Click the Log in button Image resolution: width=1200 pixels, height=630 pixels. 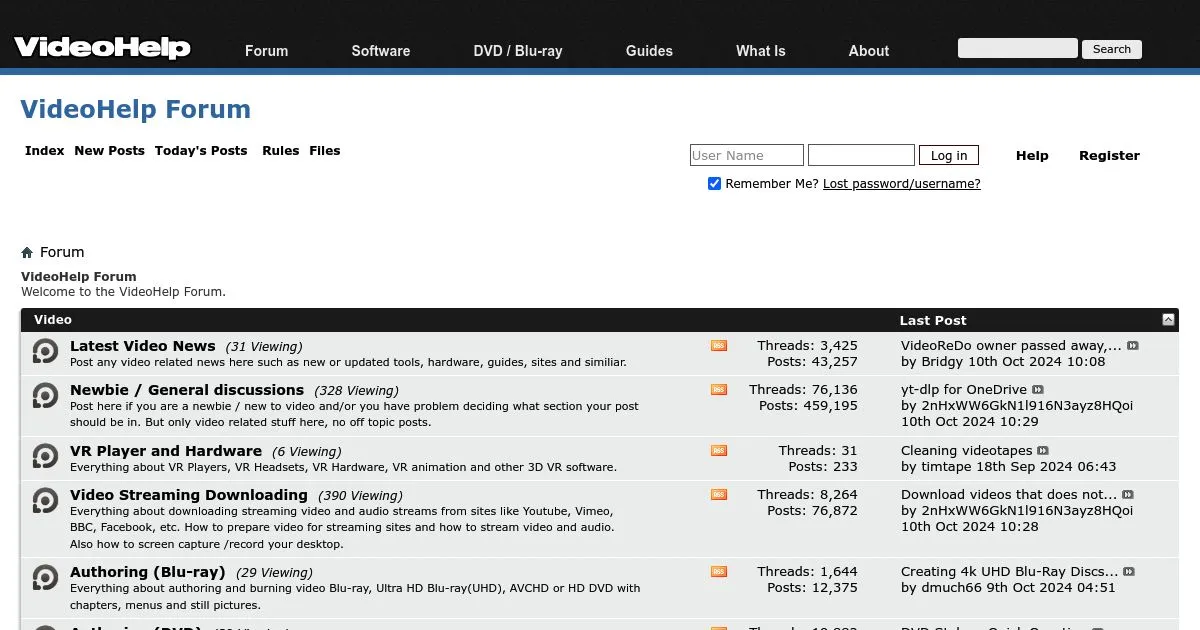coord(949,155)
